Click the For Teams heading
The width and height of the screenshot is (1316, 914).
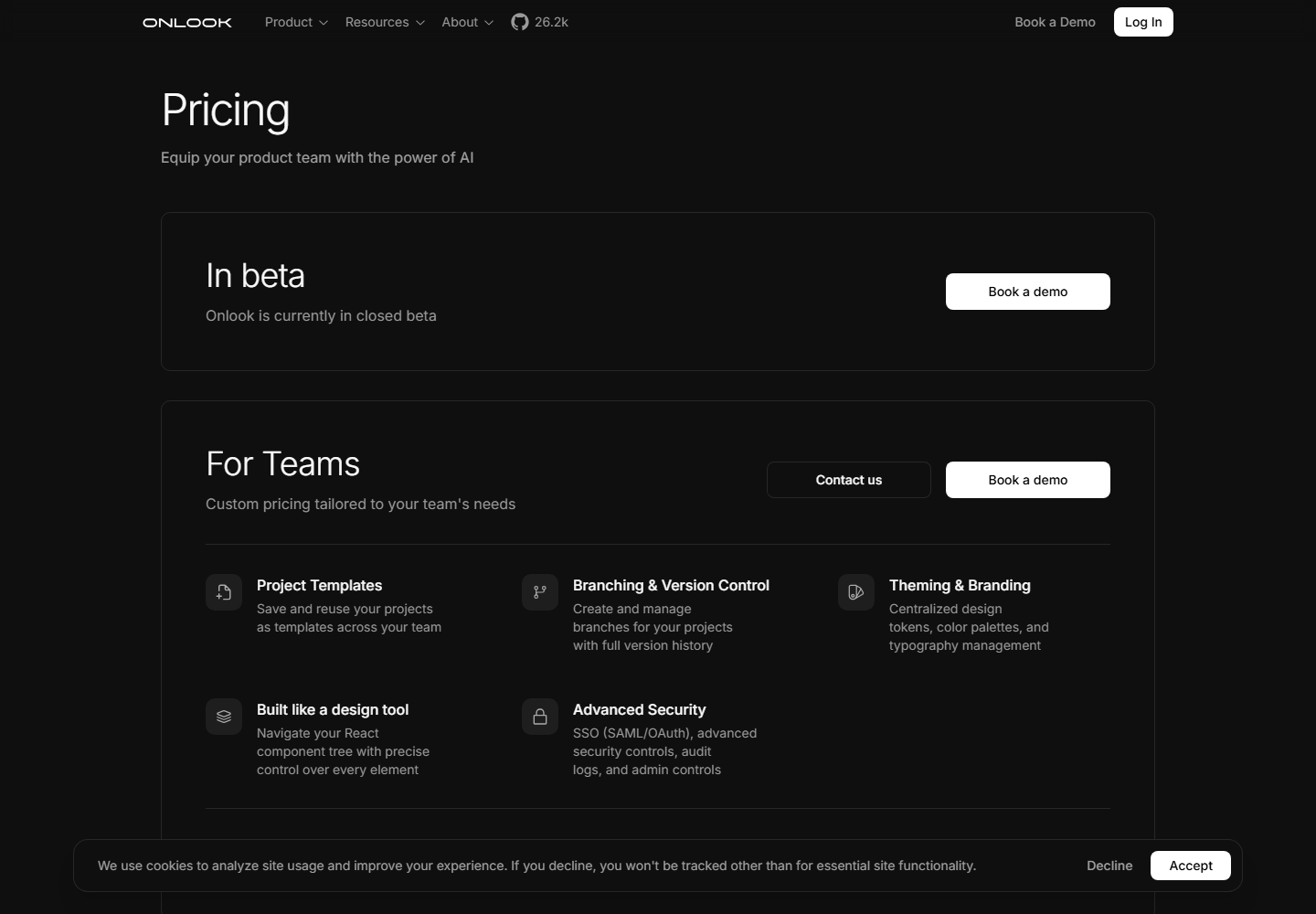(x=282, y=464)
